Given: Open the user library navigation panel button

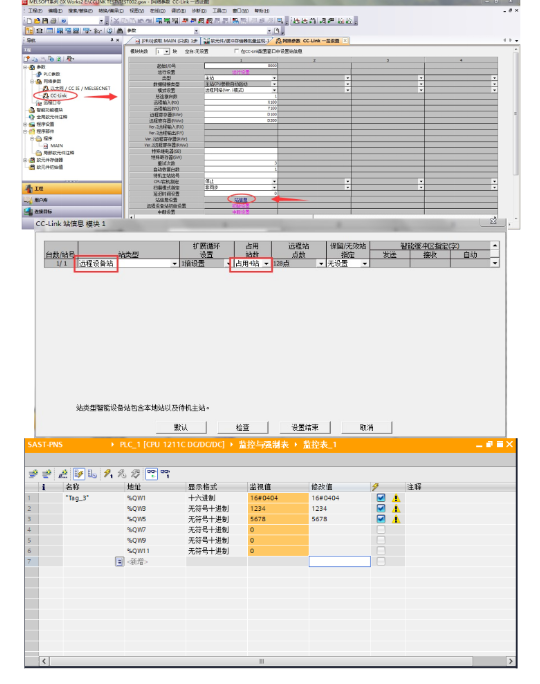Looking at the screenshot, I should [72, 200].
